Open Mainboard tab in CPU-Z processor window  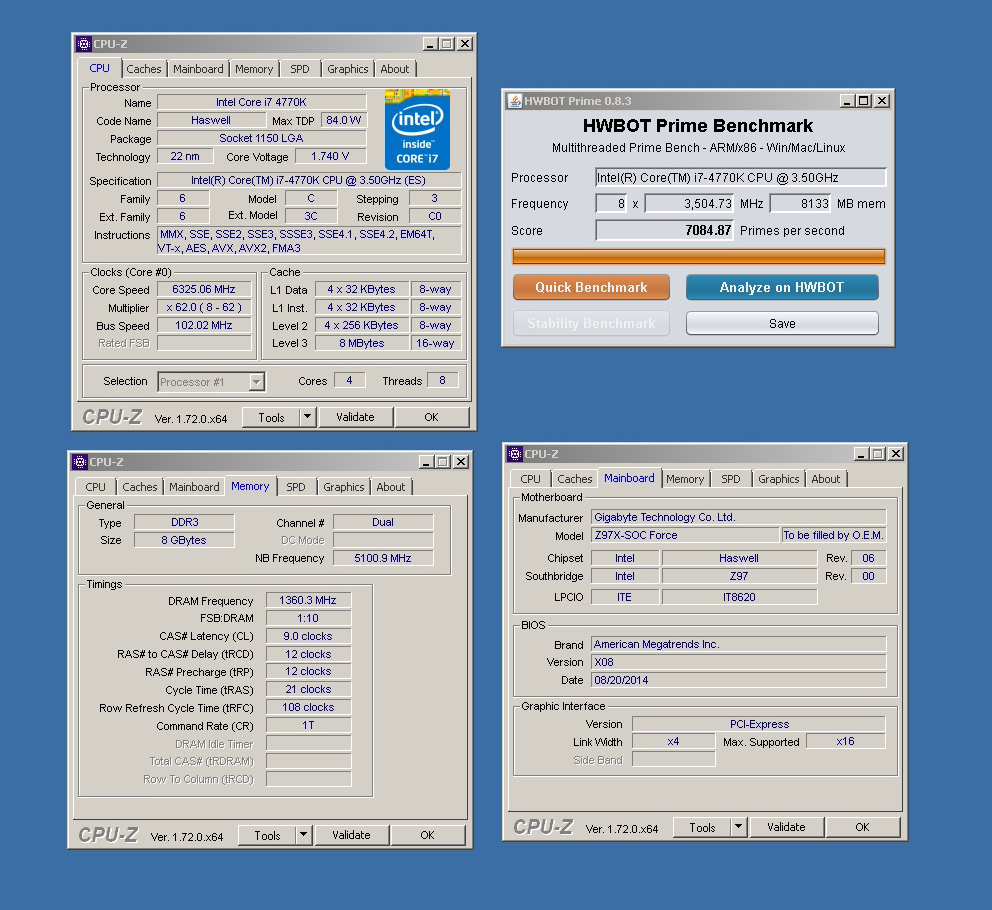click(x=198, y=69)
